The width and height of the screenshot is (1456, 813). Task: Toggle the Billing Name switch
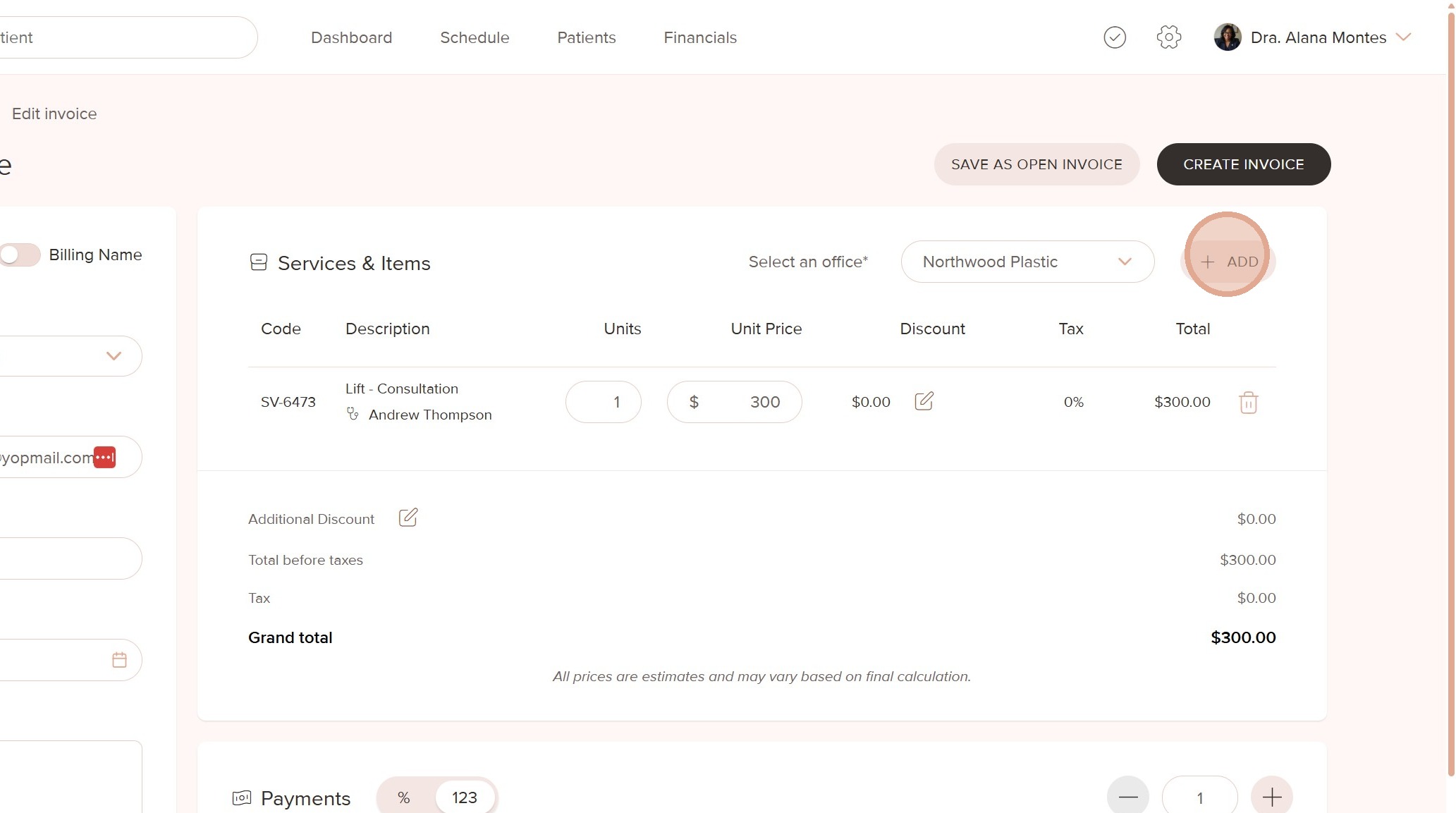(19, 255)
